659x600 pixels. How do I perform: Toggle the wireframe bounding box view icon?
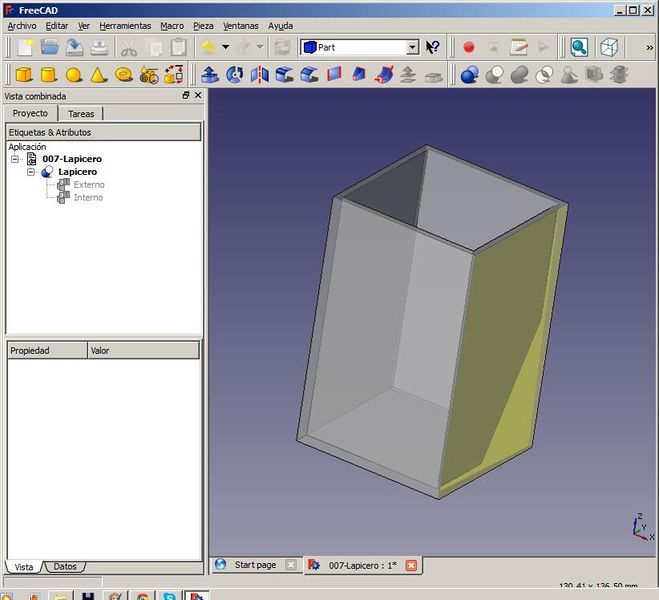pyautogui.click(x=609, y=47)
